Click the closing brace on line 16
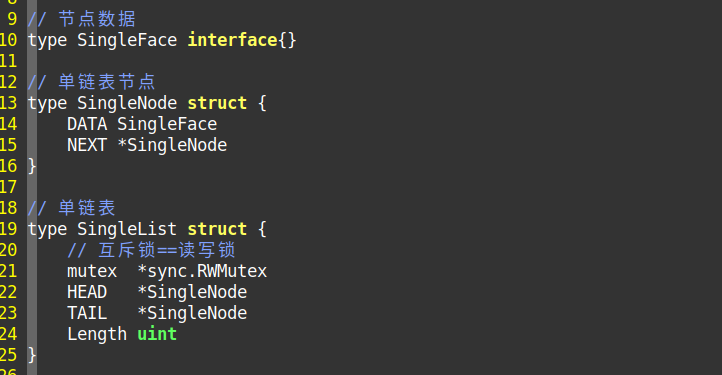This screenshot has width=722, height=375. tap(32, 166)
